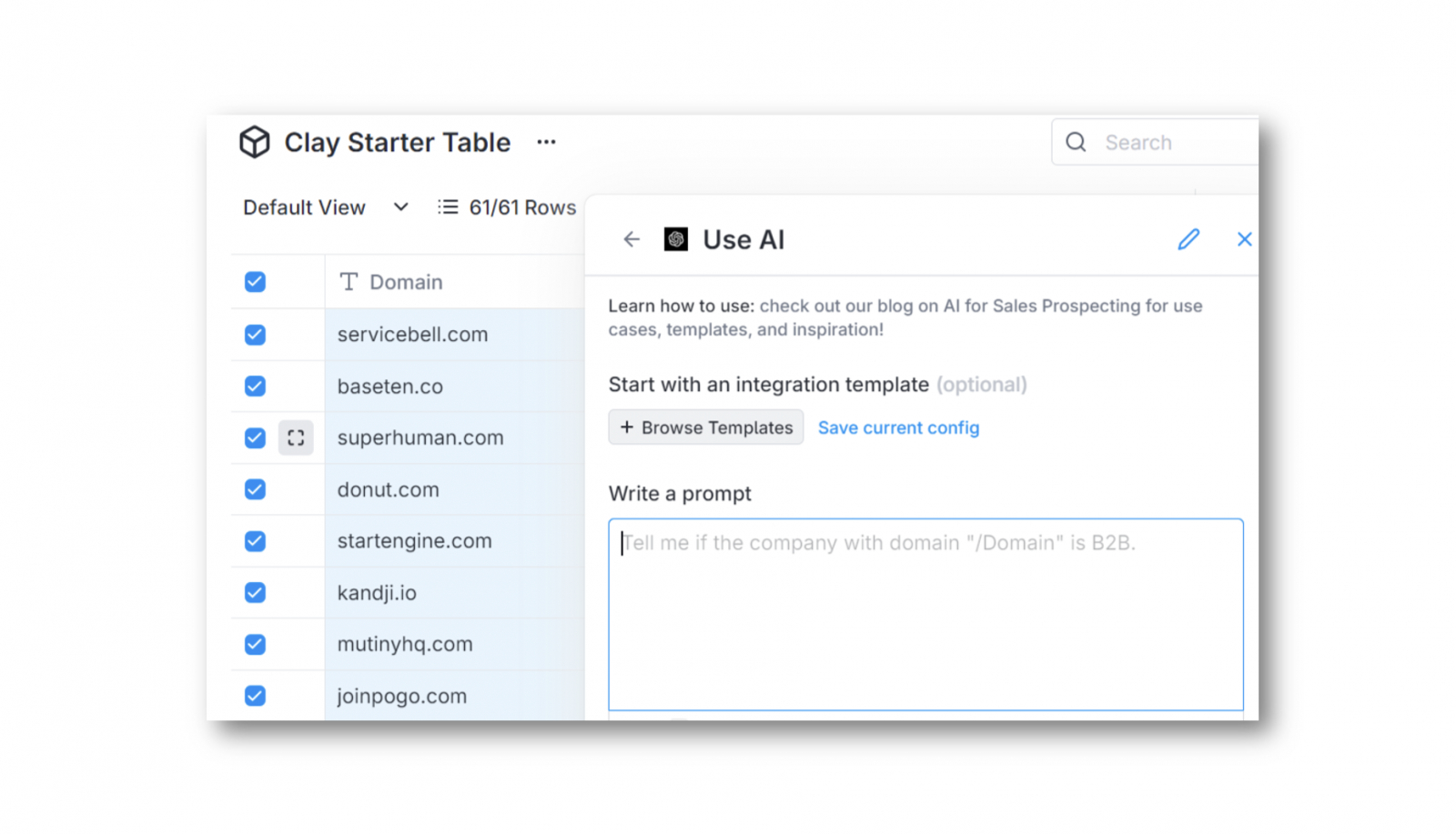The height and width of the screenshot is (834, 1456).
Task: Uncheck the servicebell.com row checkbox
Action: tap(255, 335)
